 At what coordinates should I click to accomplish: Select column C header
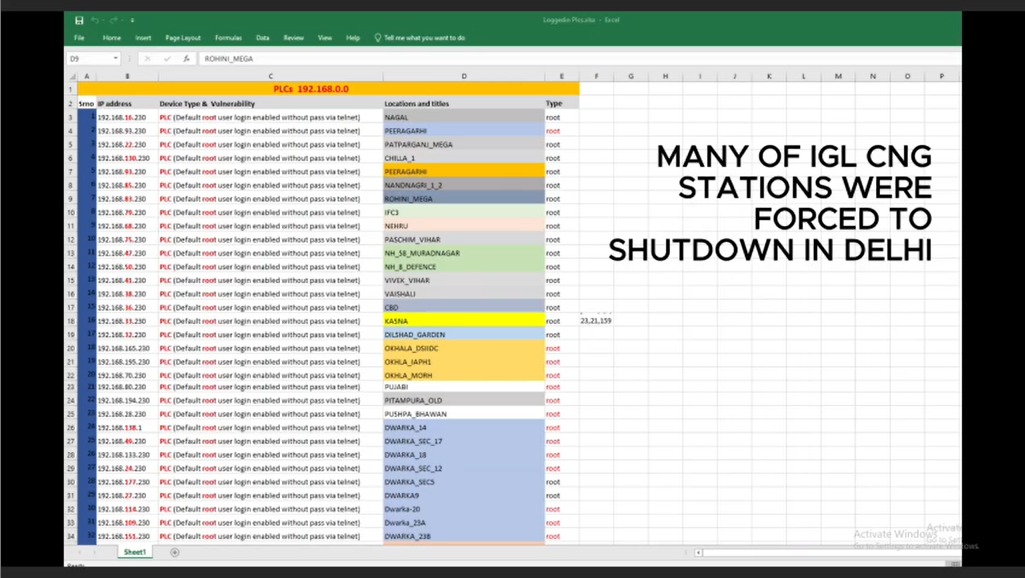click(271, 76)
